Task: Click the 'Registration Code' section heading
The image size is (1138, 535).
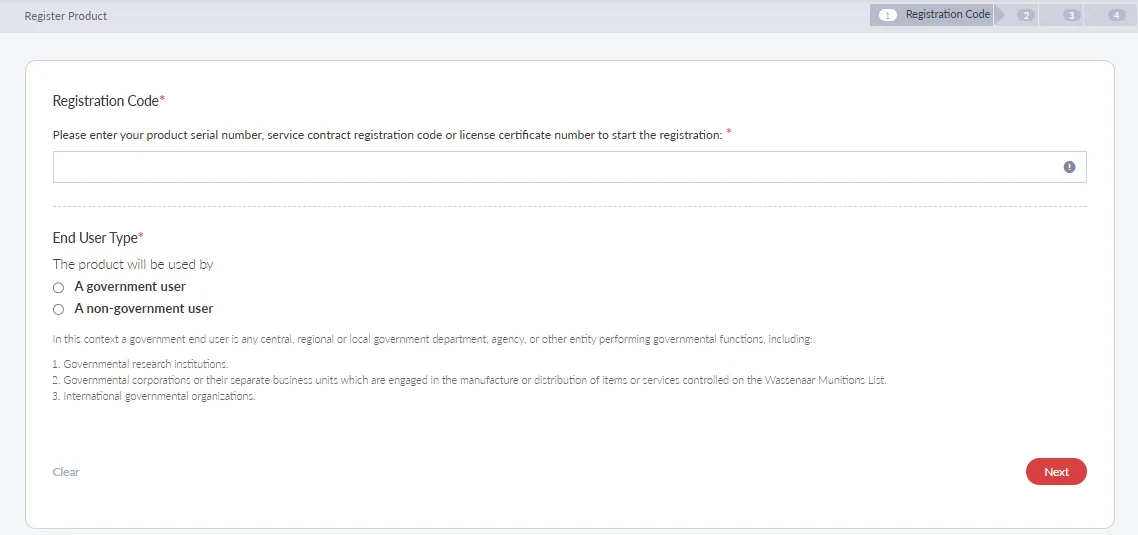Action: [x=106, y=101]
